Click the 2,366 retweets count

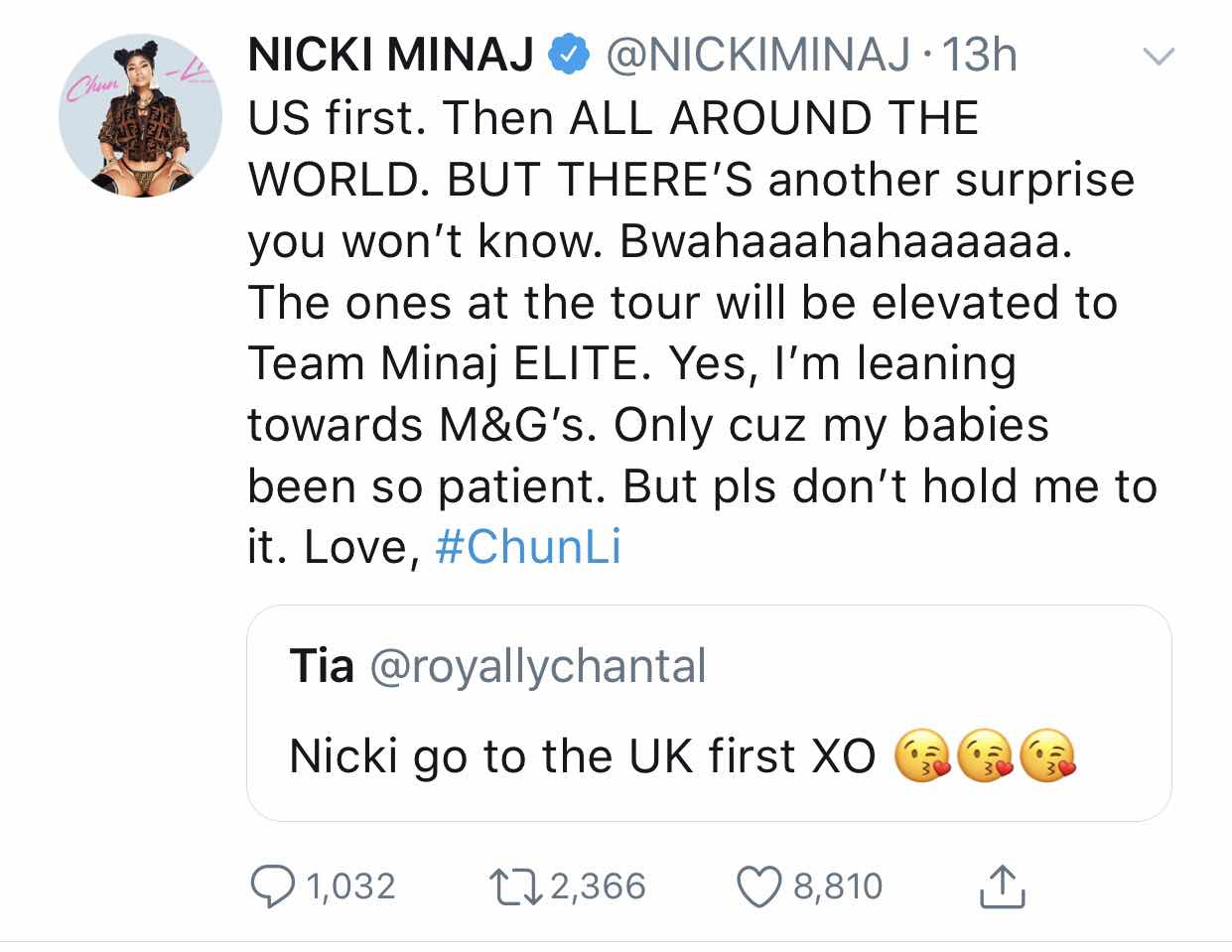click(x=598, y=886)
